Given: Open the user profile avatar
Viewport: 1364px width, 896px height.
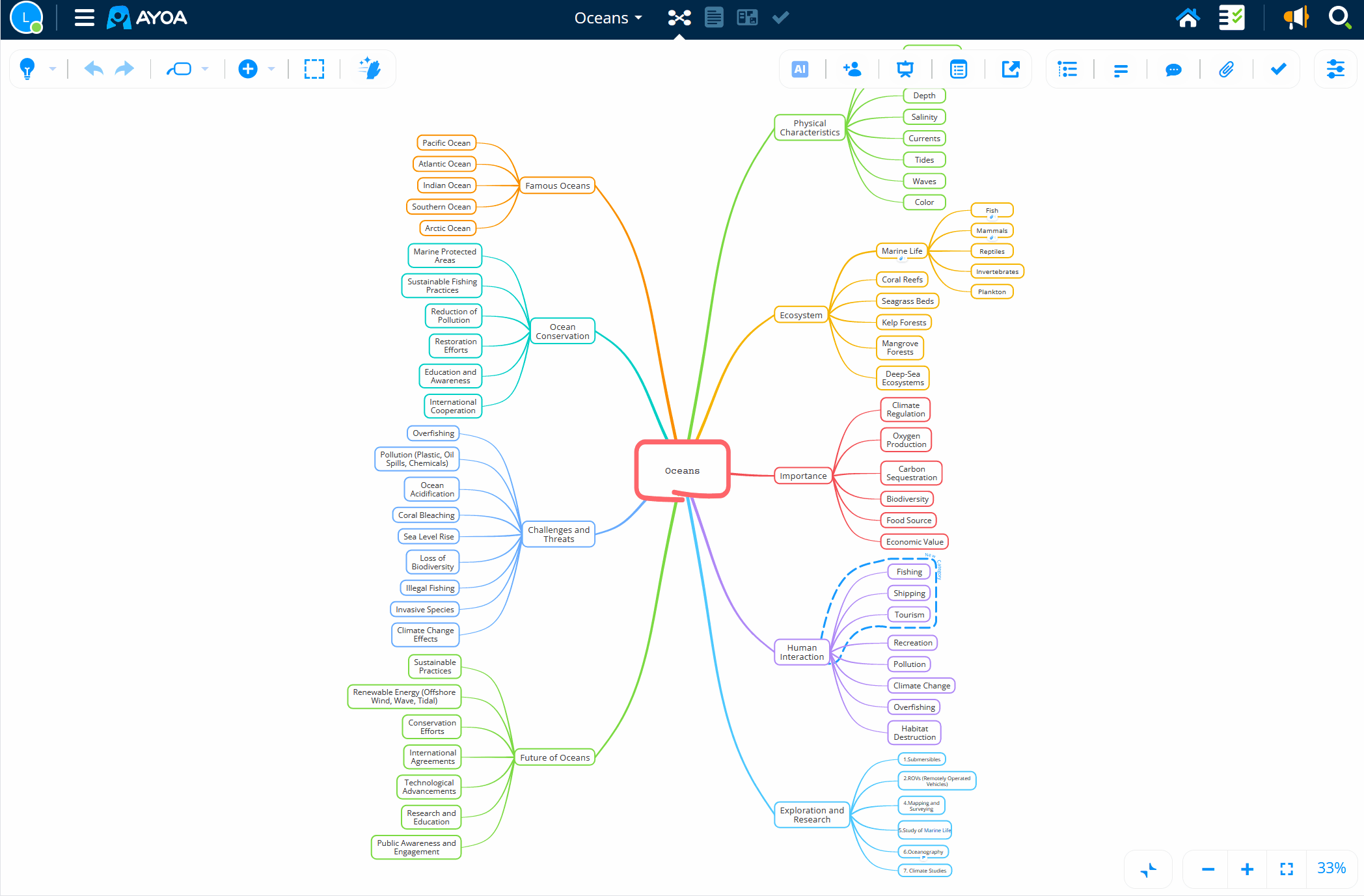Looking at the screenshot, I should pyautogui.click(x=26, y=18).
